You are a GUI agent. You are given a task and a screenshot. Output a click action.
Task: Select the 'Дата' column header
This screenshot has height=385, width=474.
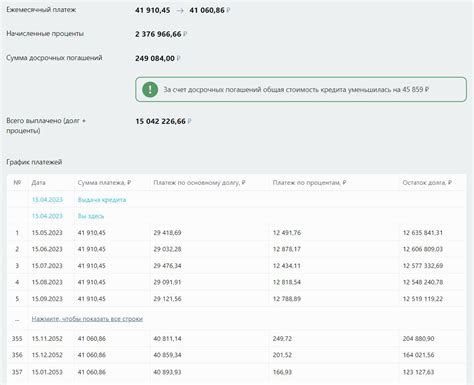point(39,182)
